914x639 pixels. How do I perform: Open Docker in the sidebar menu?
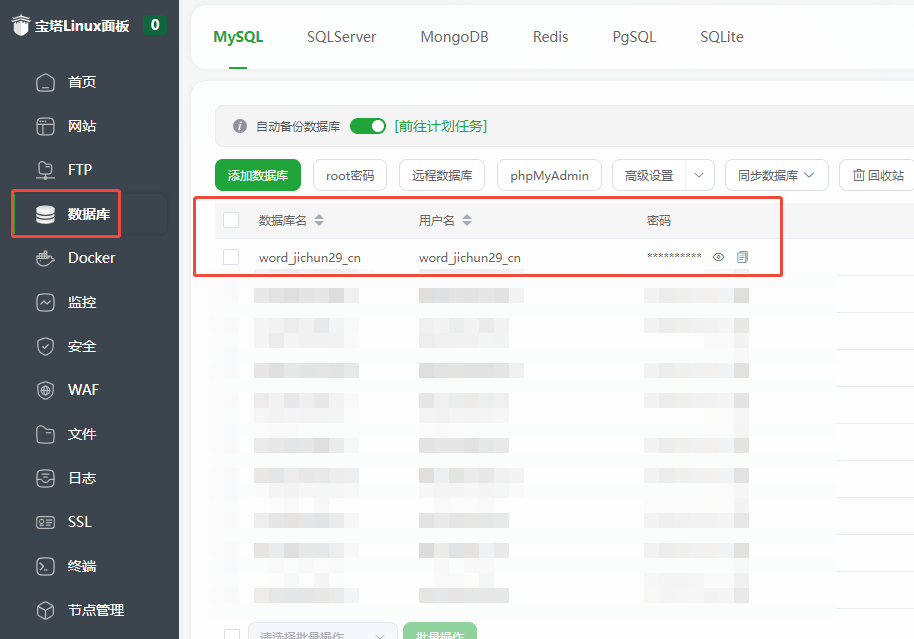click(92, 258)
